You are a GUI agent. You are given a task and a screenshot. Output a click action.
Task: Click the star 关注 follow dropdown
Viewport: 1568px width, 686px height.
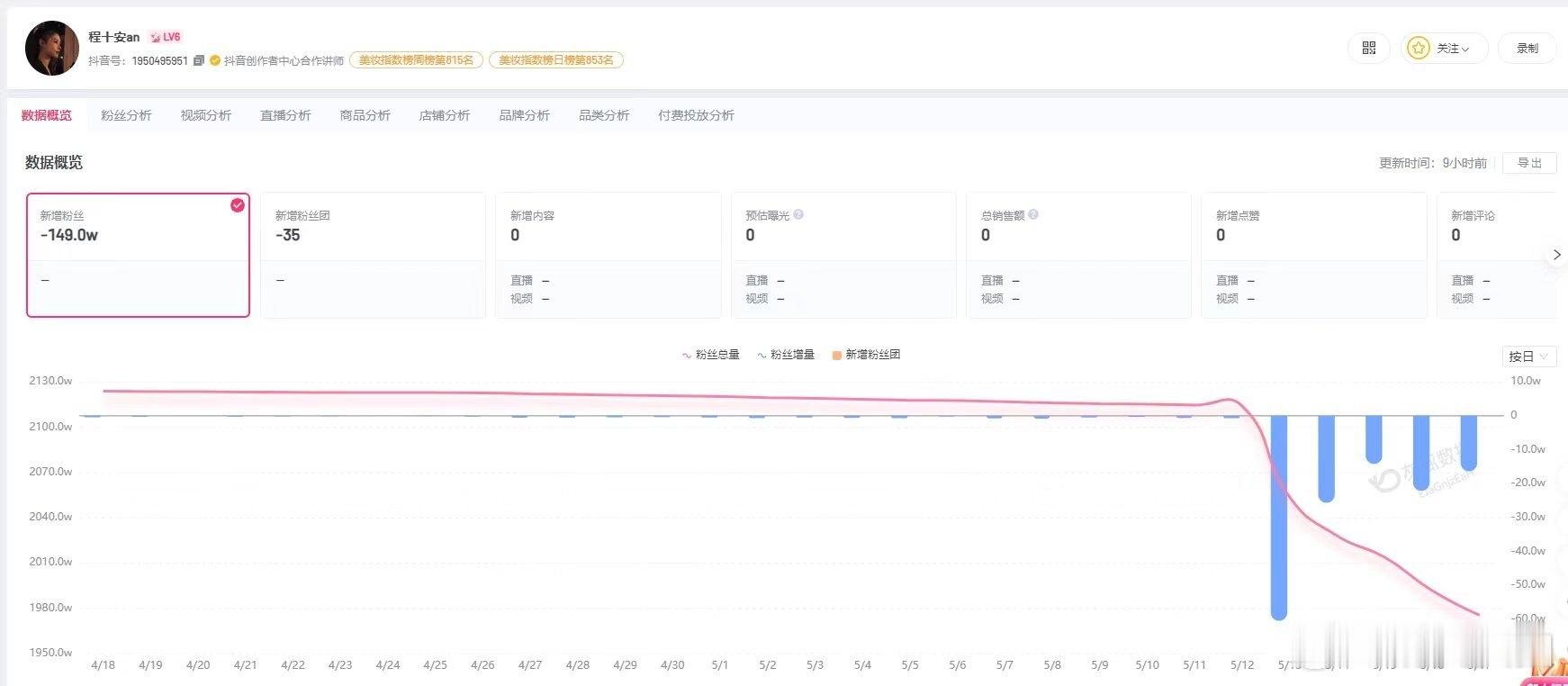[1444, 49]
